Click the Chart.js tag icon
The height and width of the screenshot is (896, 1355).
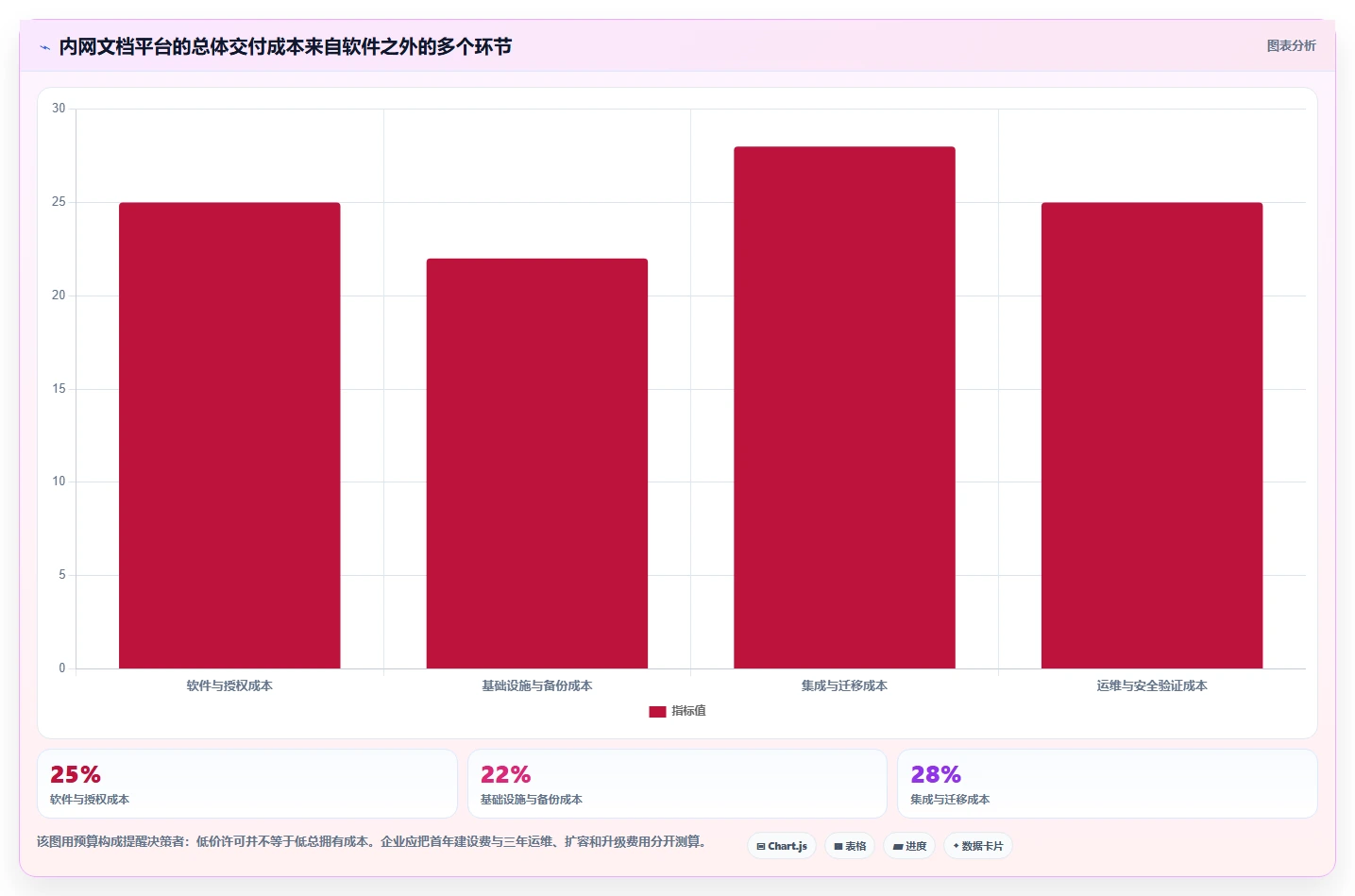coord(761,847)
